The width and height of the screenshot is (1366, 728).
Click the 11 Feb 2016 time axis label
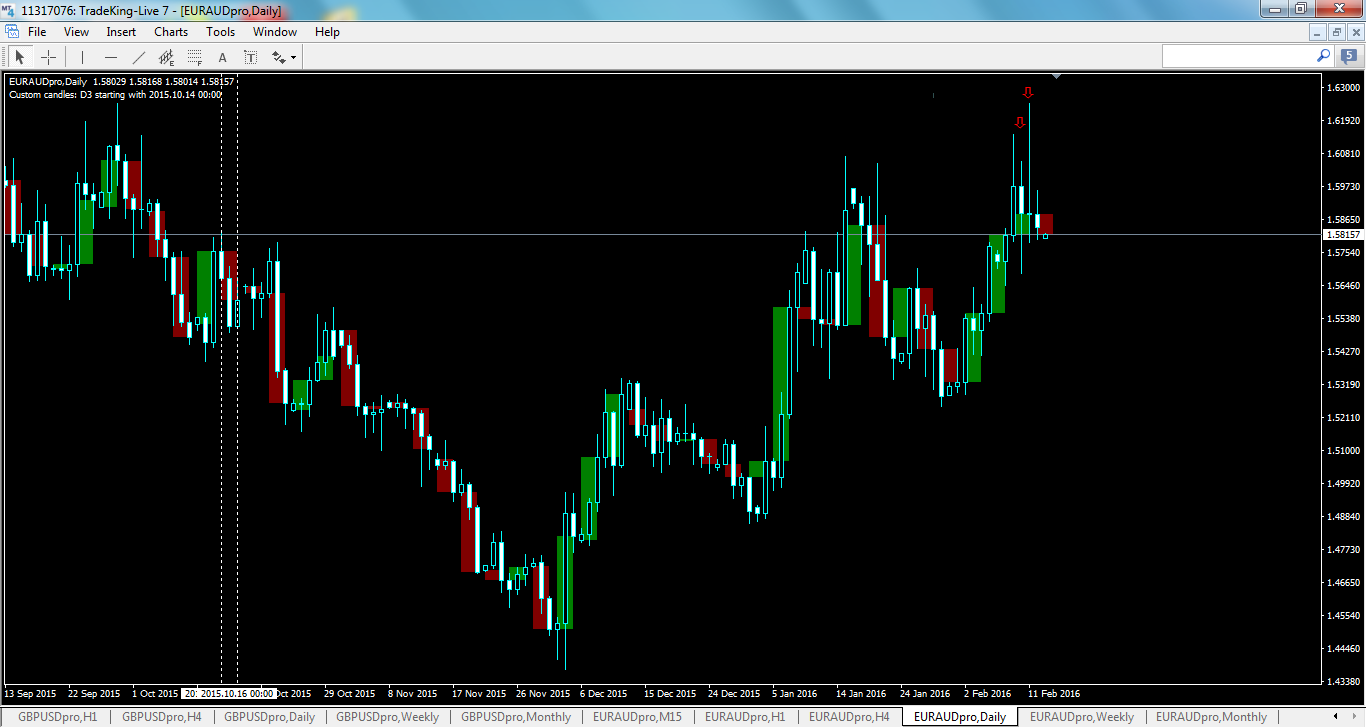(x=1054, y=693)
